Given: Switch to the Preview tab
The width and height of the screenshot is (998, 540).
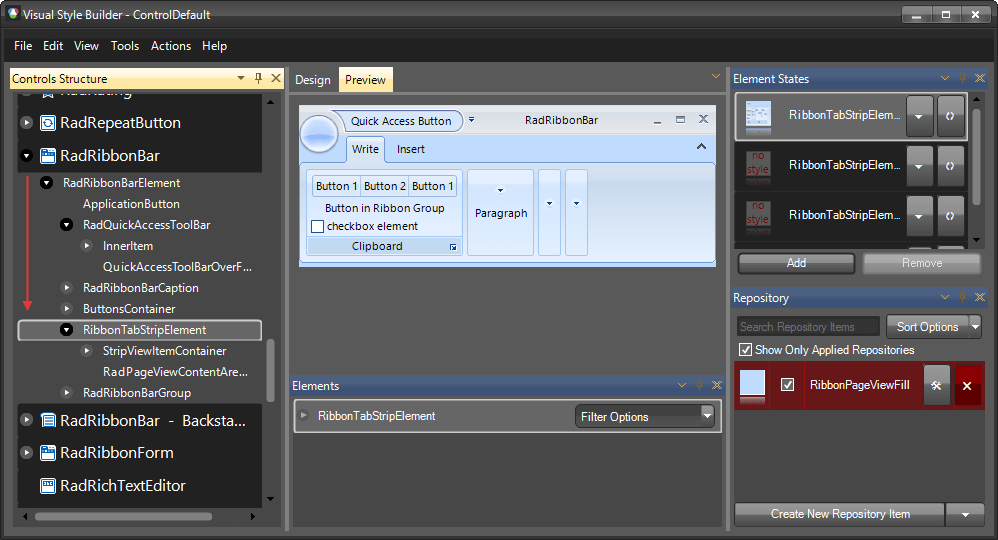Looking at the screenshot, I should pyautogui.click(x=365, y=80).
